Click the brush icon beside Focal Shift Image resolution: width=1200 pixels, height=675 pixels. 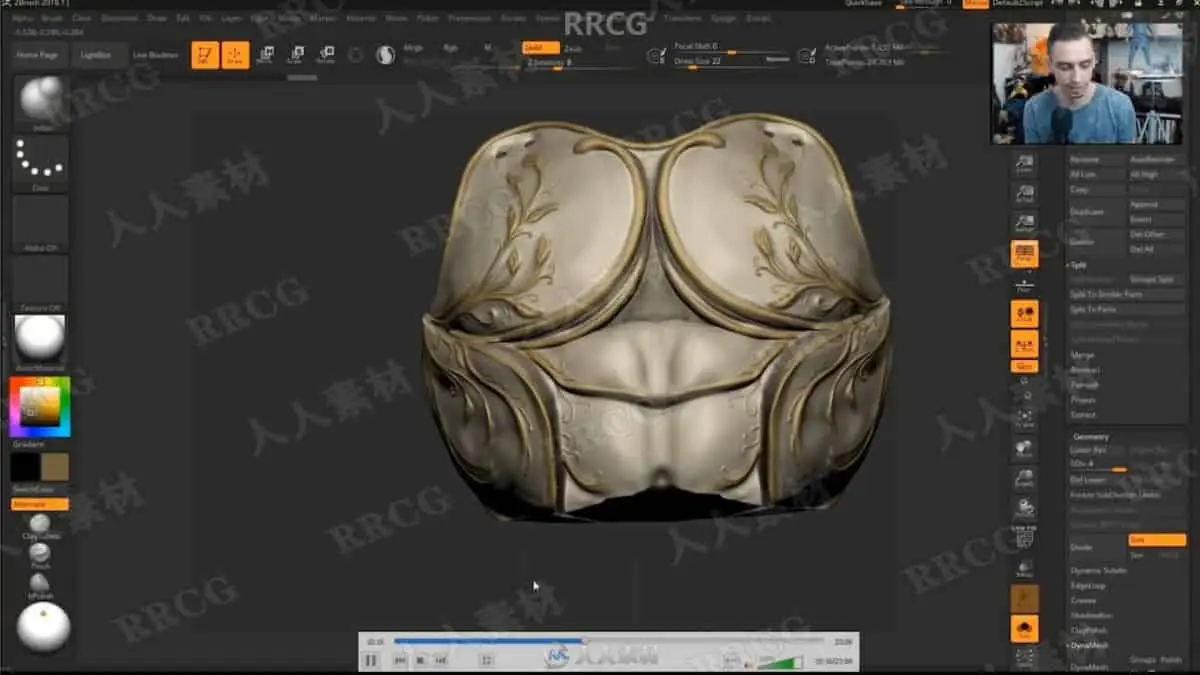(656, 56)
